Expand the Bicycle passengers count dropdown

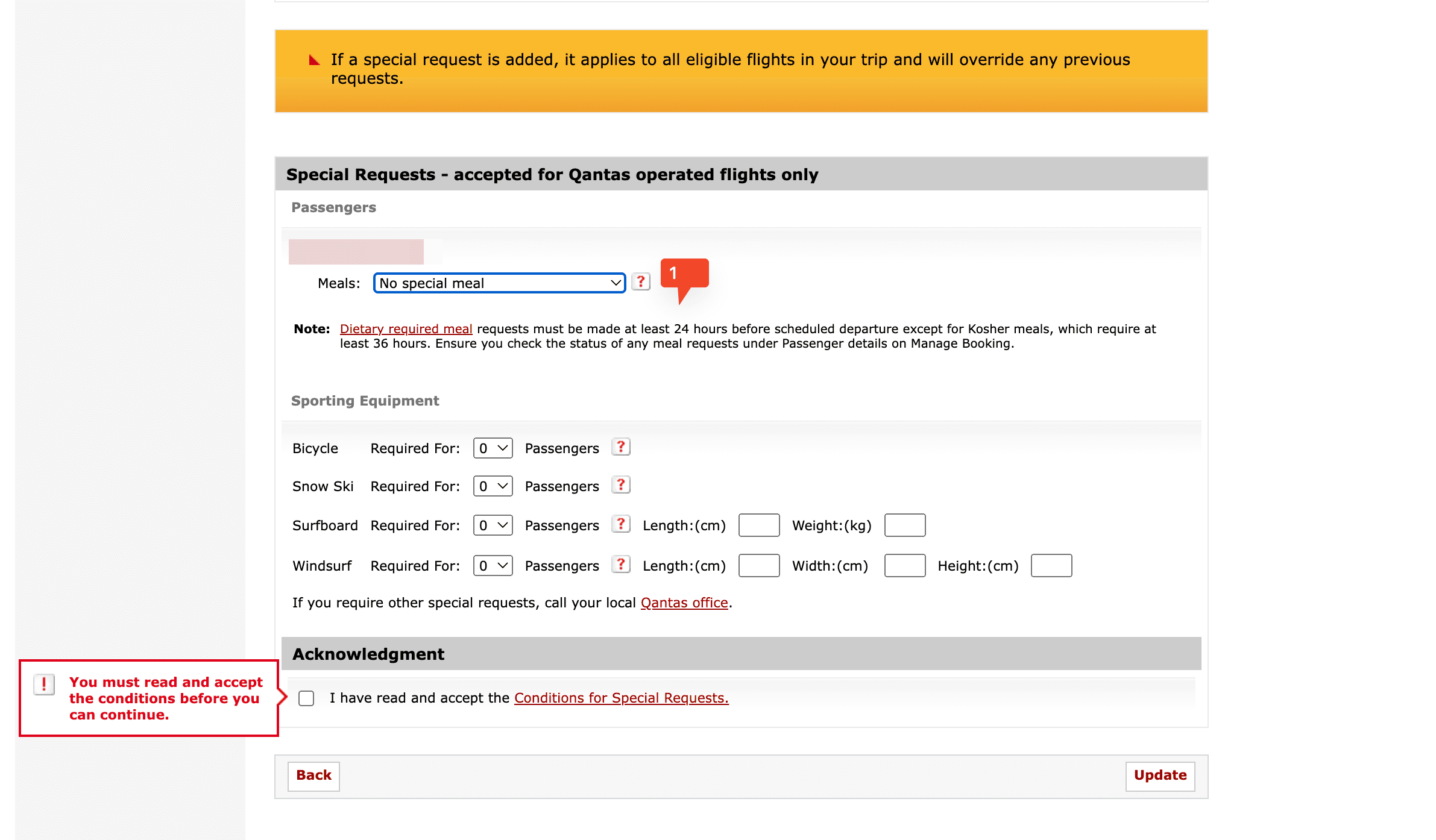point(493,448)
